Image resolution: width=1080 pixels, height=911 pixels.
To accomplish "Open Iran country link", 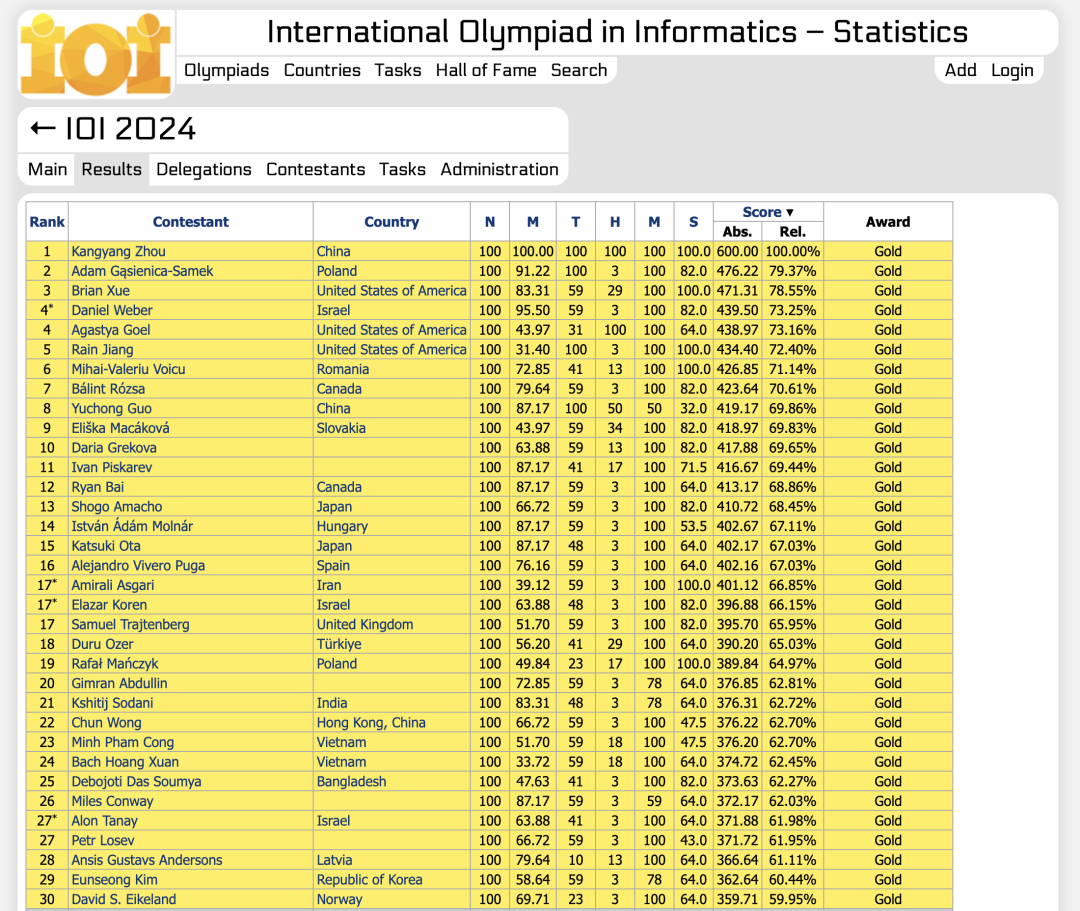I will pos(329,585).
